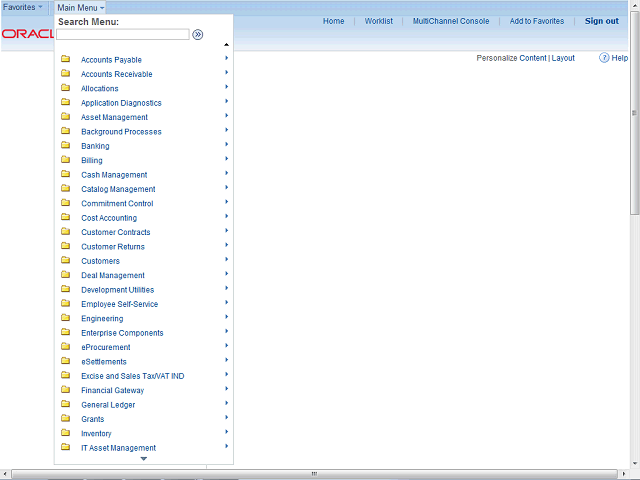Click the Commitment Control folder icon

65,203
